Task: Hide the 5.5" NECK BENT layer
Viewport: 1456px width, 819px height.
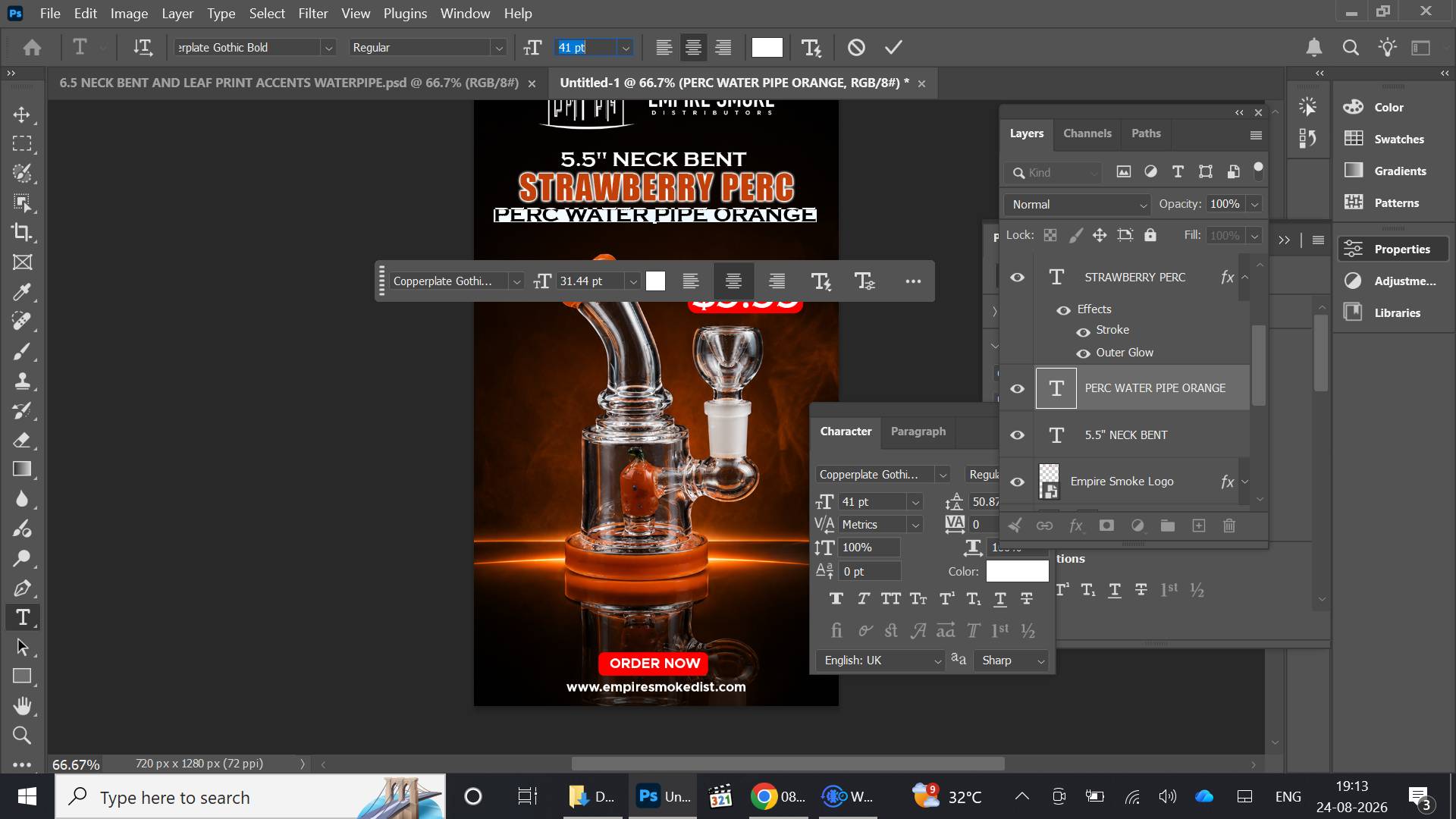Action: pos(1017,435)
